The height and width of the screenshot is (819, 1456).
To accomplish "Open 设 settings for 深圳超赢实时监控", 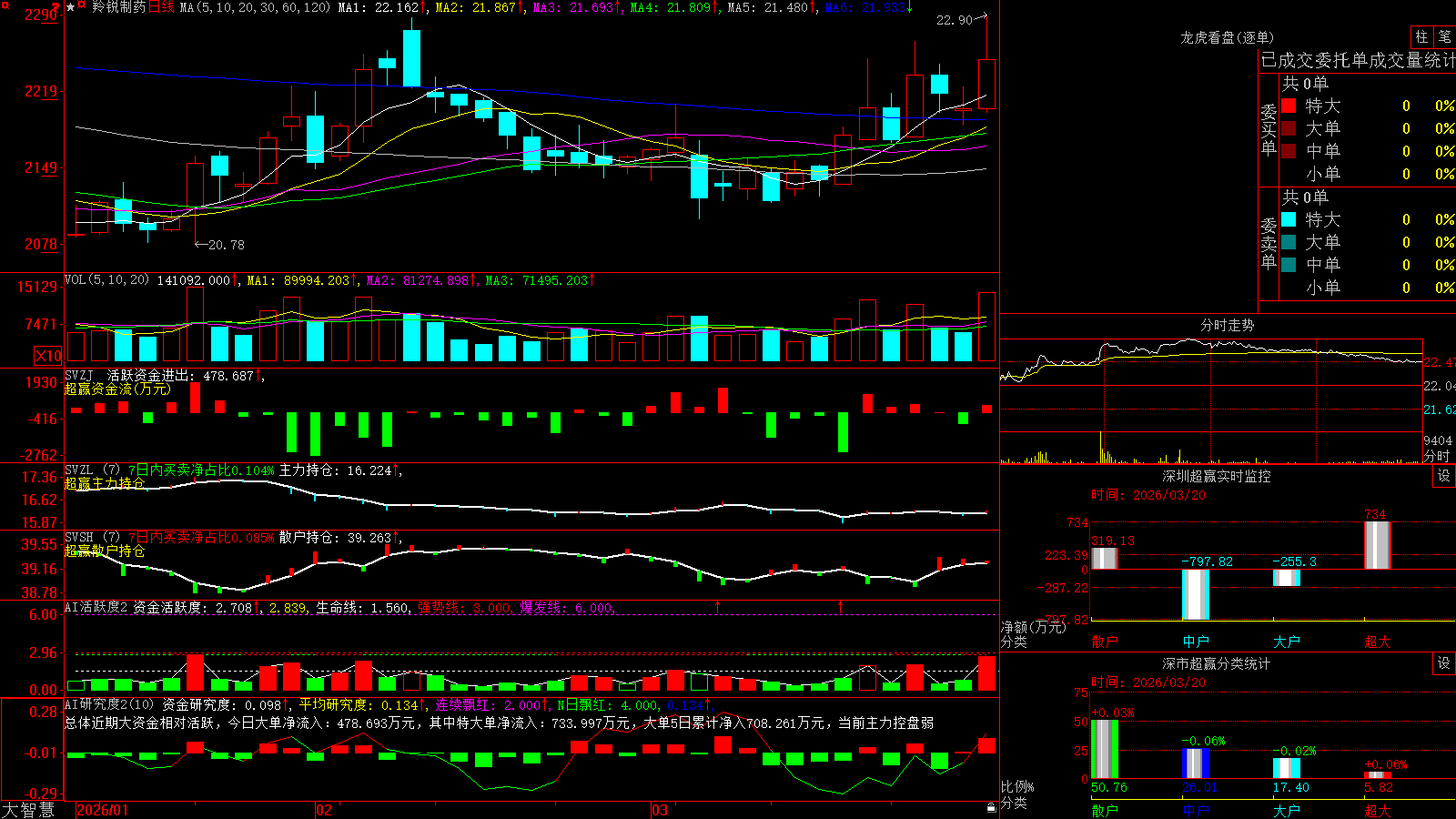I will [x=1444, y=476].
